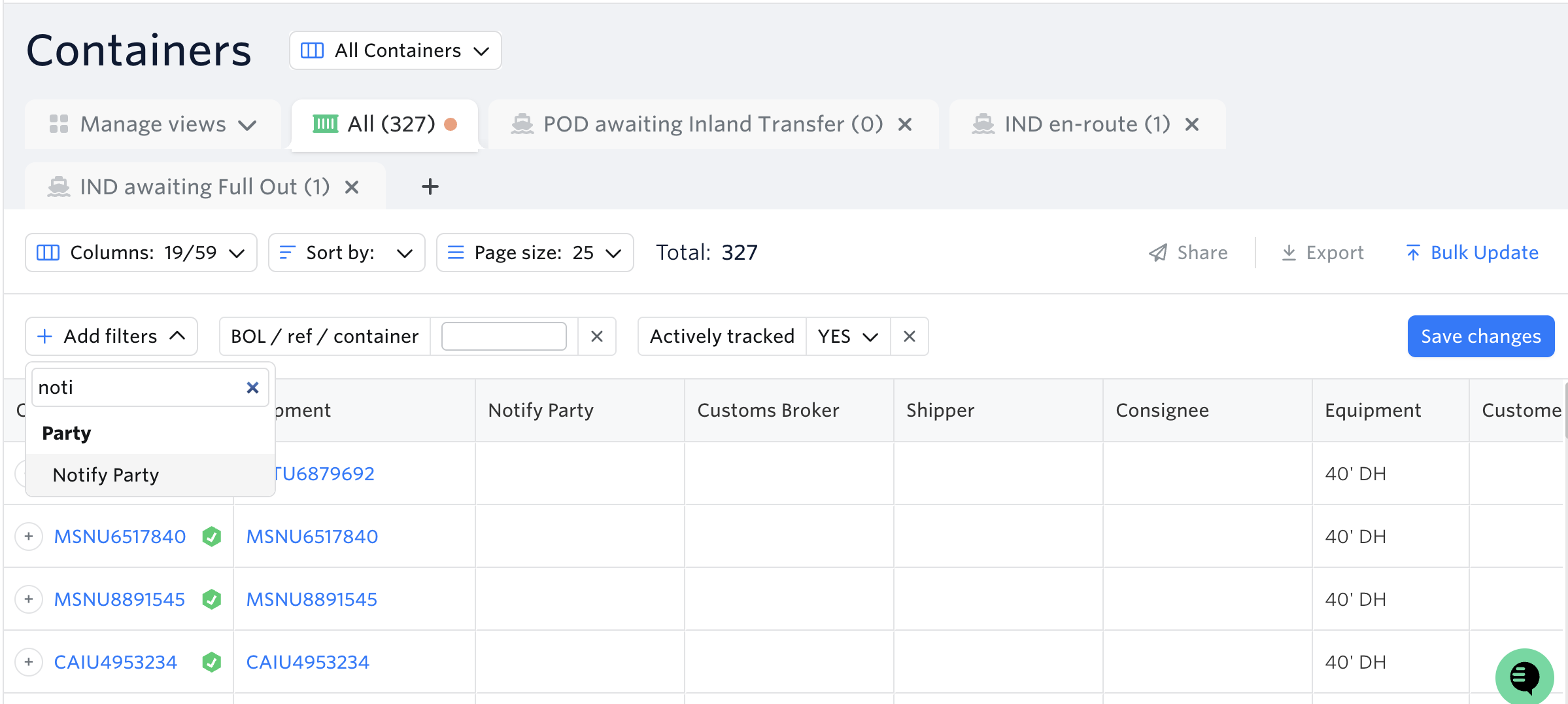
Task: Open container link MSNU8891545 in first column
Action: [120, 599]
